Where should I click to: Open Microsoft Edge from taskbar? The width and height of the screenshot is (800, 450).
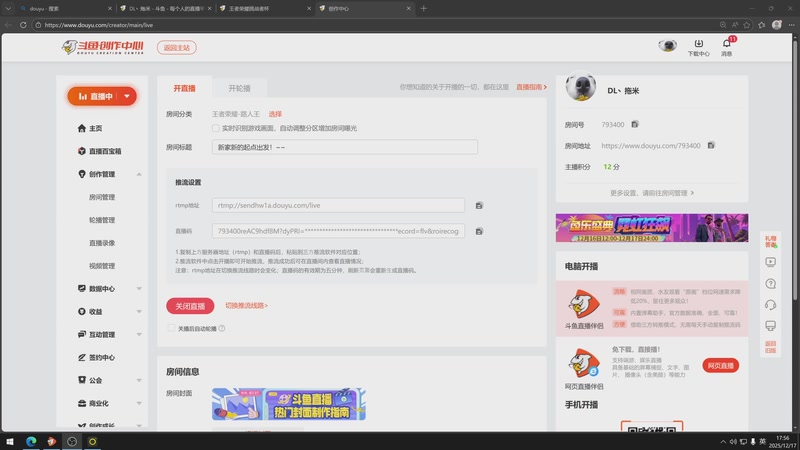tap(31, 441)
